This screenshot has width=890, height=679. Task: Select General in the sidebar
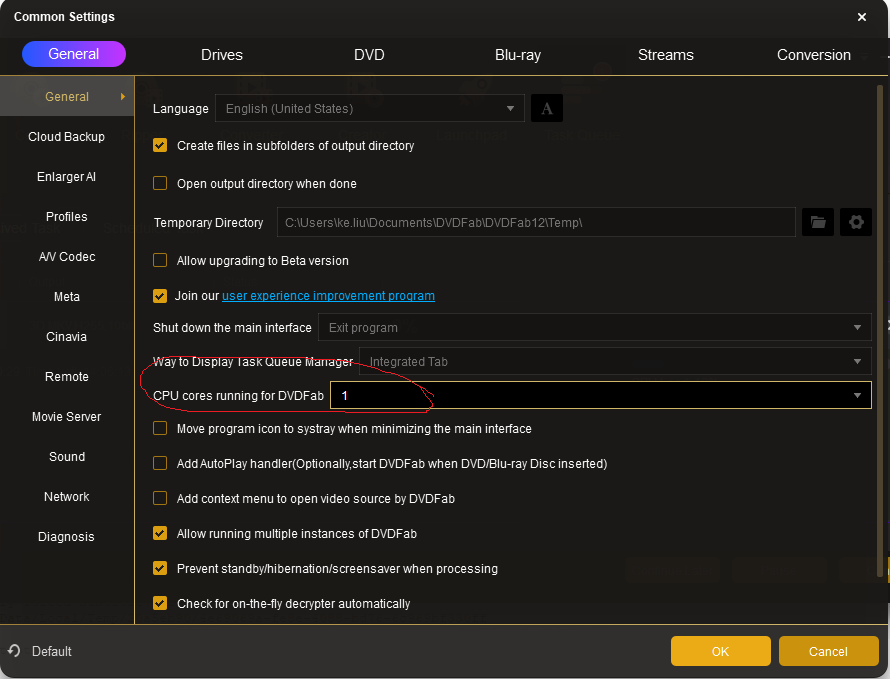click(67, 97)
